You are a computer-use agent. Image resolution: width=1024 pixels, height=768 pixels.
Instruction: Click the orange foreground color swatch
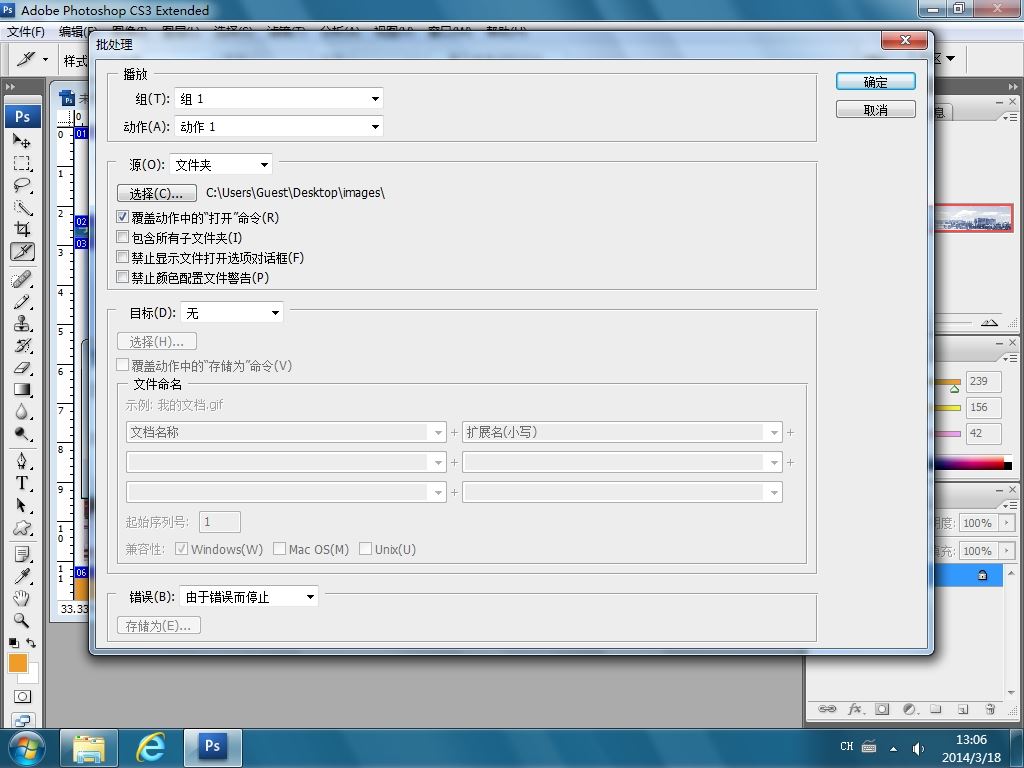point(18,663)
